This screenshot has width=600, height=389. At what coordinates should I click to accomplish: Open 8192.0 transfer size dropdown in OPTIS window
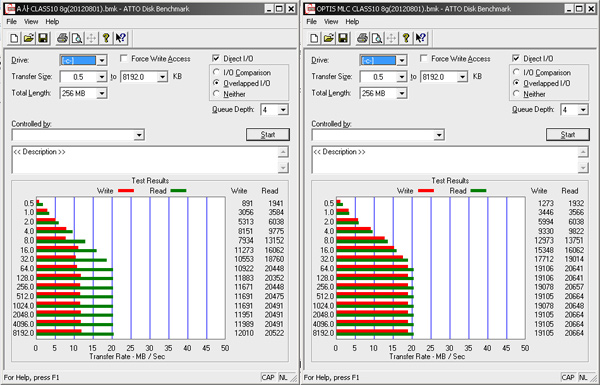pos(463,77)
